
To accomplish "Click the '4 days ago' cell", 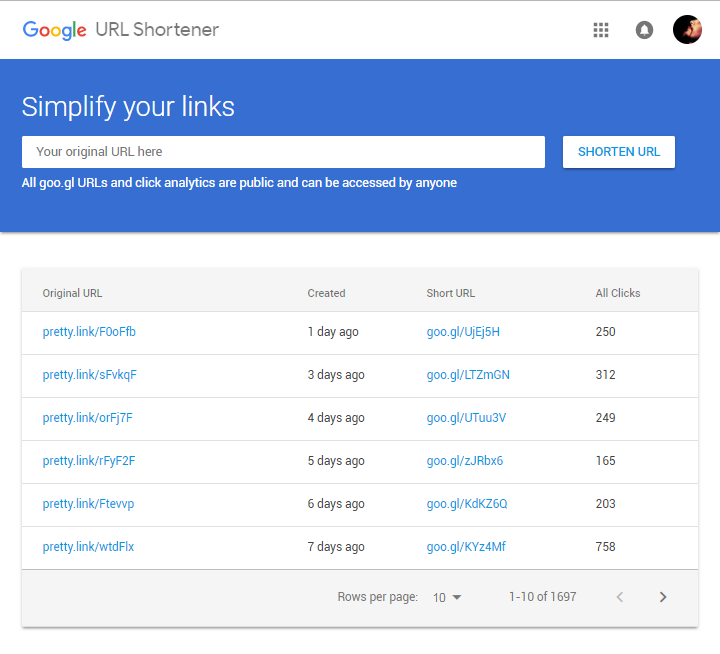I will pos(336,418).
